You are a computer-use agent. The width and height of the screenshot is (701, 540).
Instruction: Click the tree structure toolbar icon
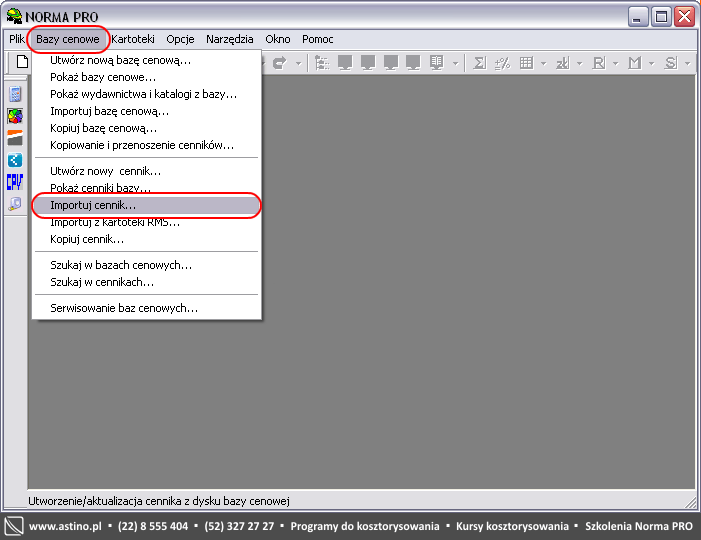[x=322, y=63]
